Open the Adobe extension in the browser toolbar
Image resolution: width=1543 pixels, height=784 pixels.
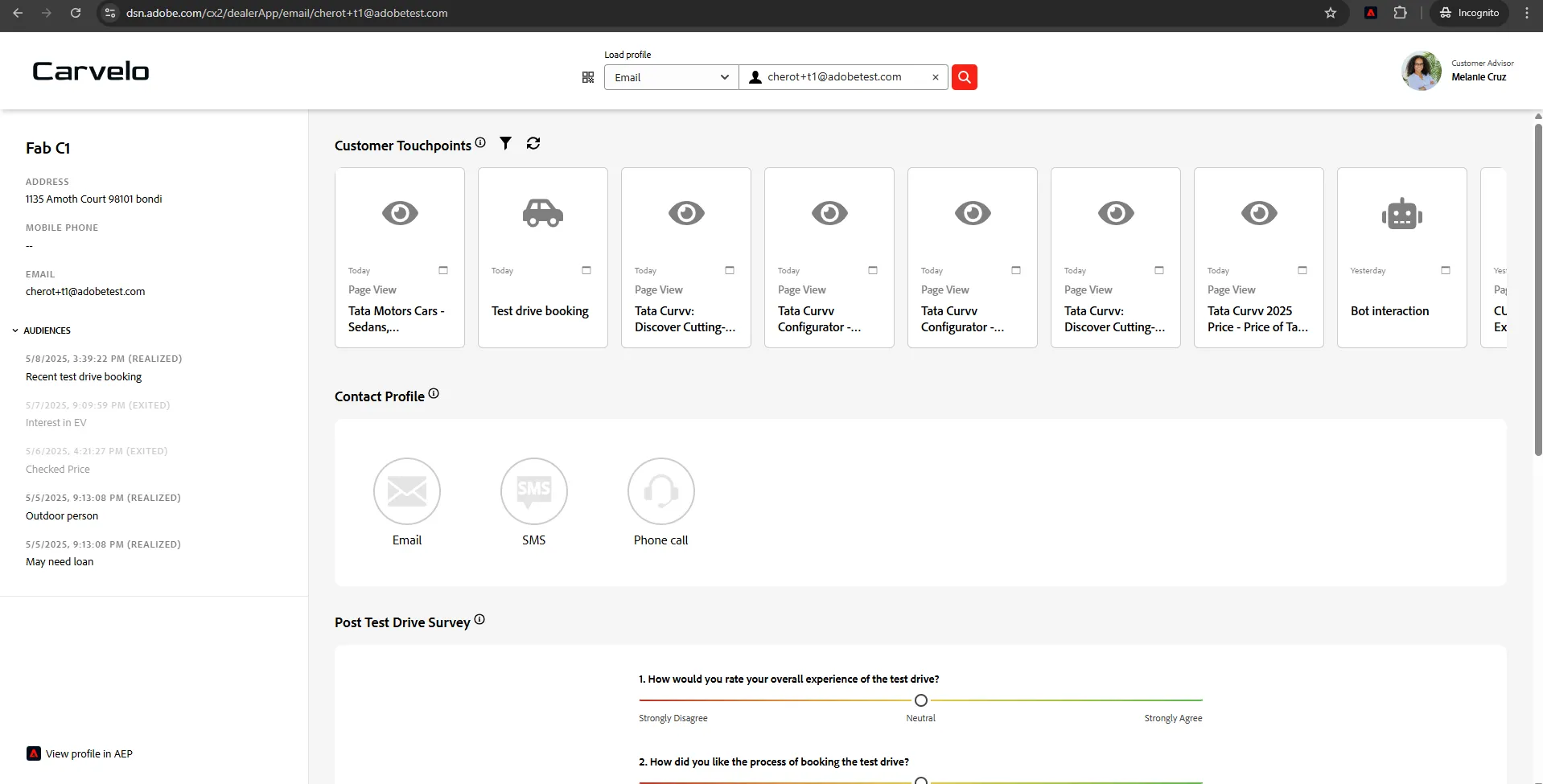point(1371,13)
